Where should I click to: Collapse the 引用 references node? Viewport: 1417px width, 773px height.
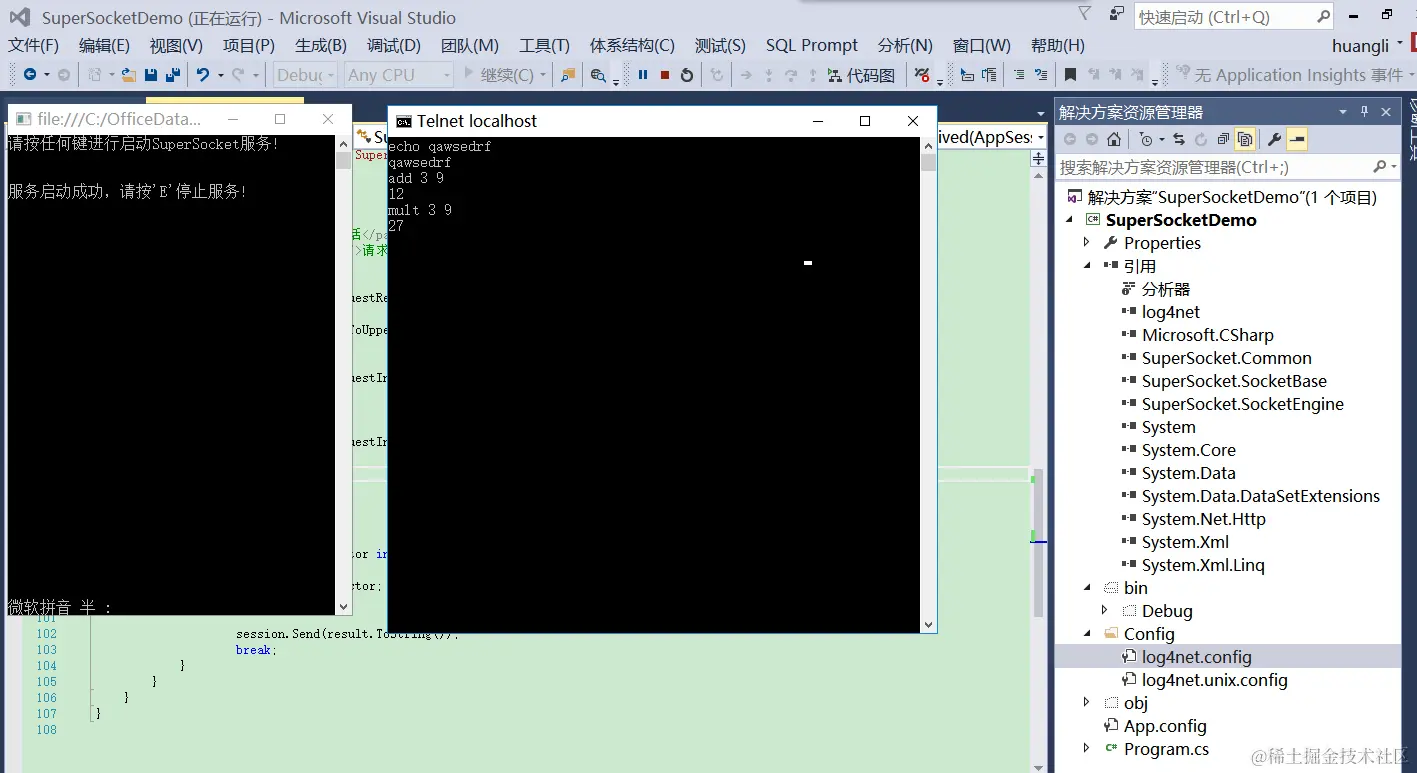pyautogui.click(x=1087, y=266)
